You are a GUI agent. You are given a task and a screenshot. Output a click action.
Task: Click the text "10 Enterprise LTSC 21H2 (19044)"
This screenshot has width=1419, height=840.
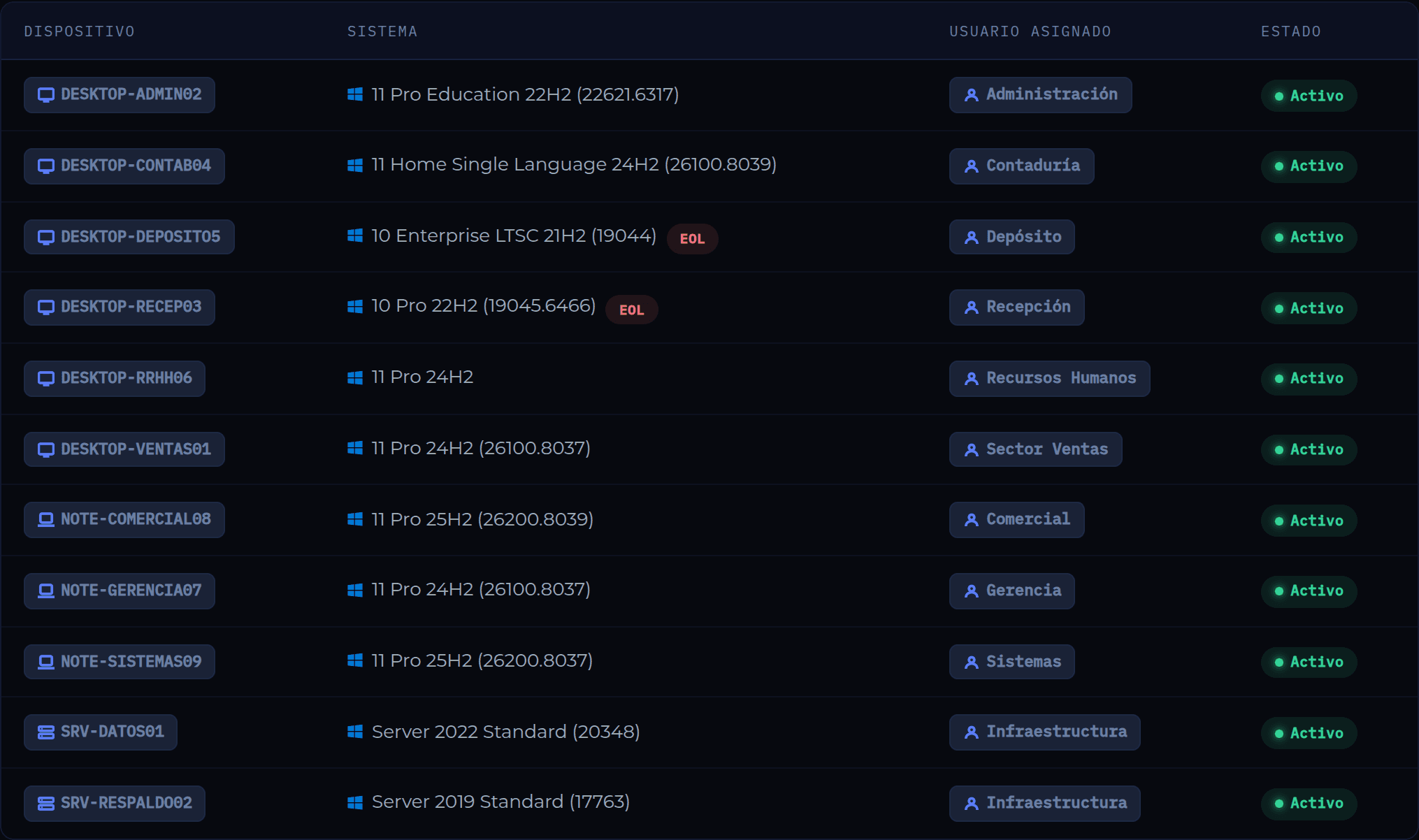pyautogui.click(x=514, y=236)
